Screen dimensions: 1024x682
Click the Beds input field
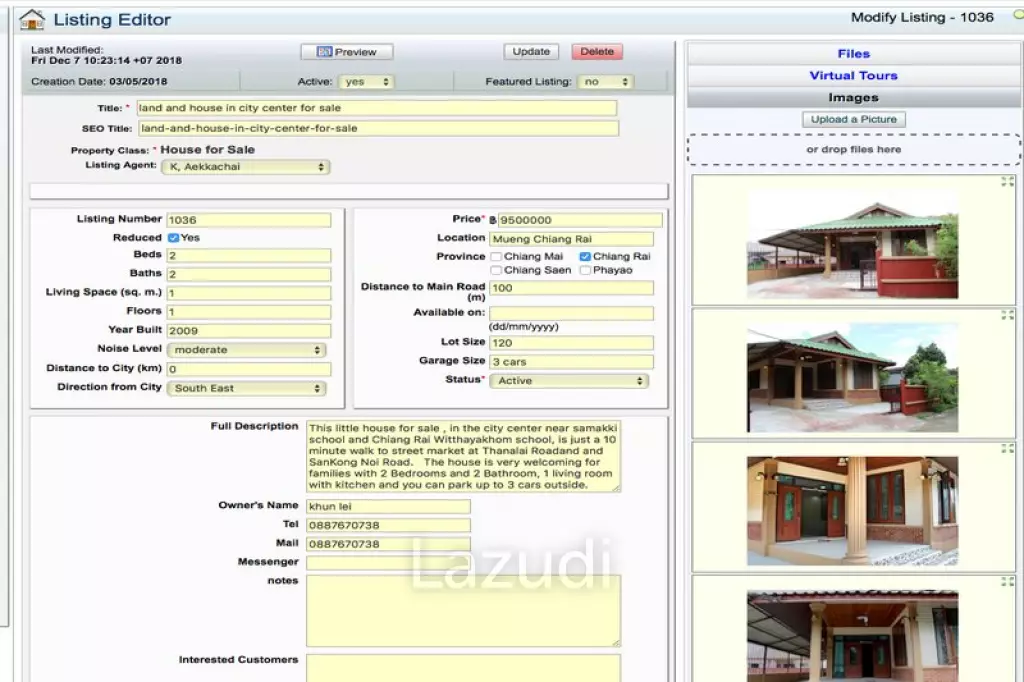click(249, 255)
